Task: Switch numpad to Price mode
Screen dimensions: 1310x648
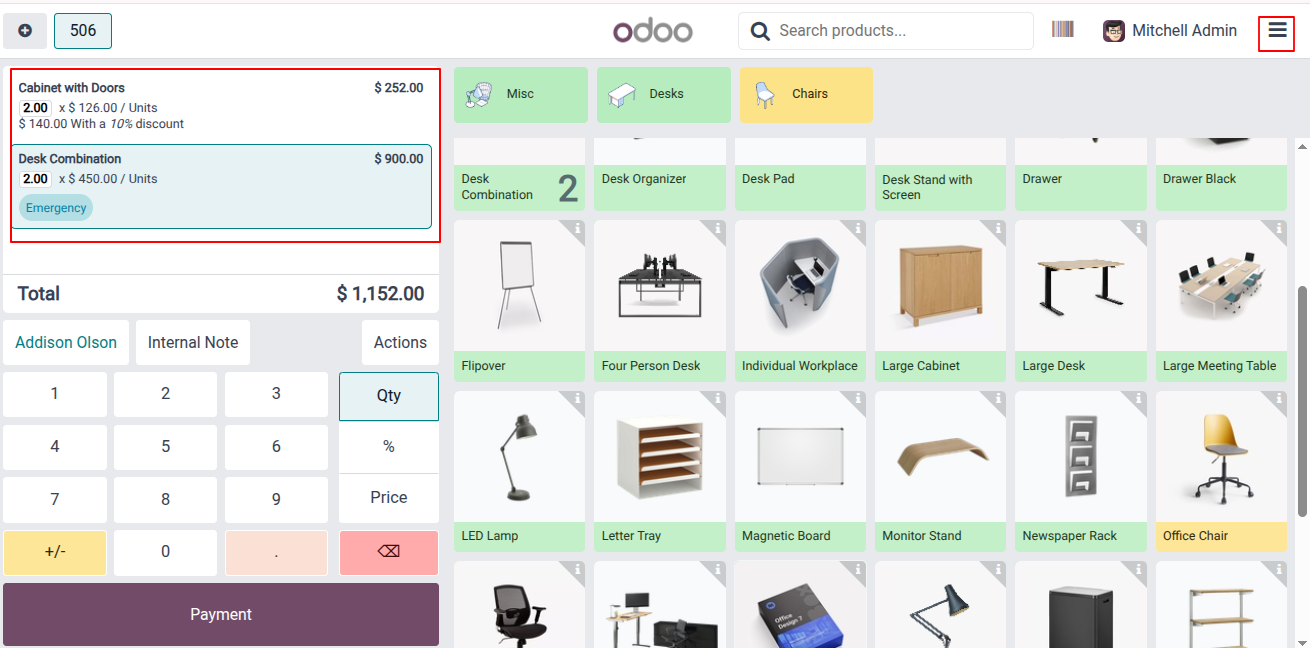Action: pos(389,498)
